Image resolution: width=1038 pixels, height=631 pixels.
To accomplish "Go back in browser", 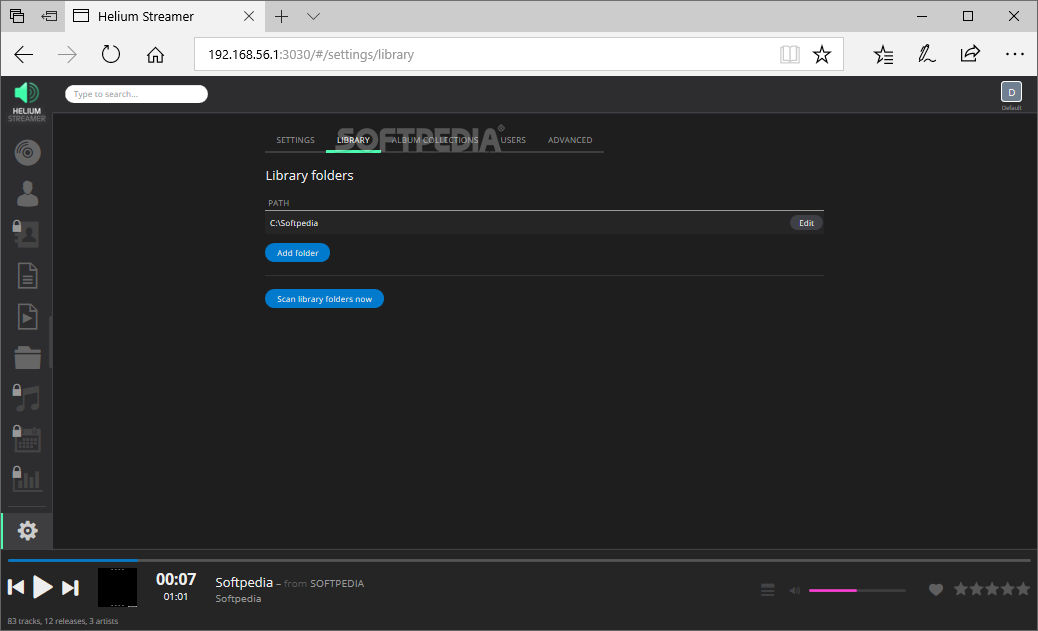I will point(23,54).
